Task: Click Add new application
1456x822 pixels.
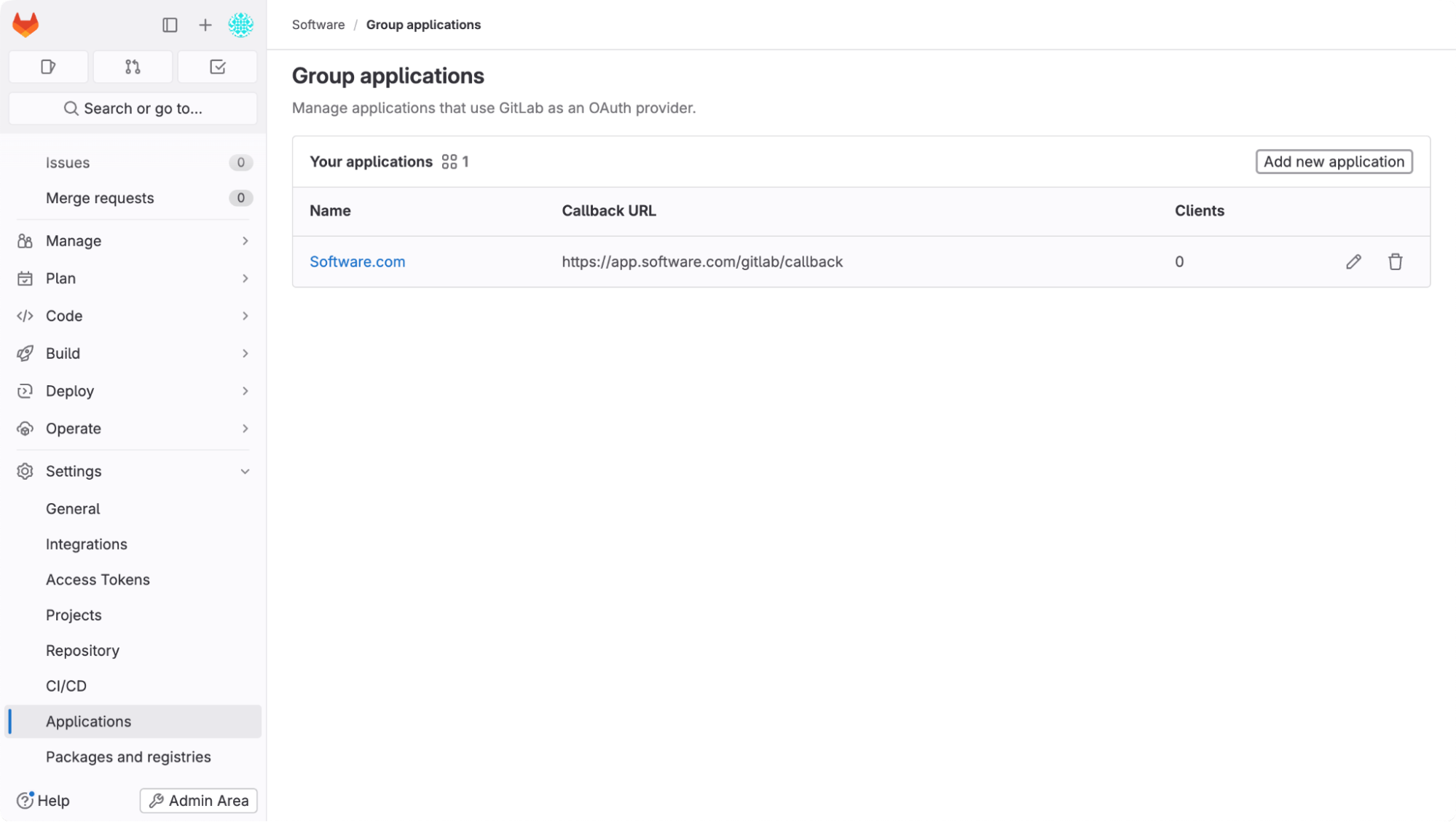Action: [x=1333, y=161]
